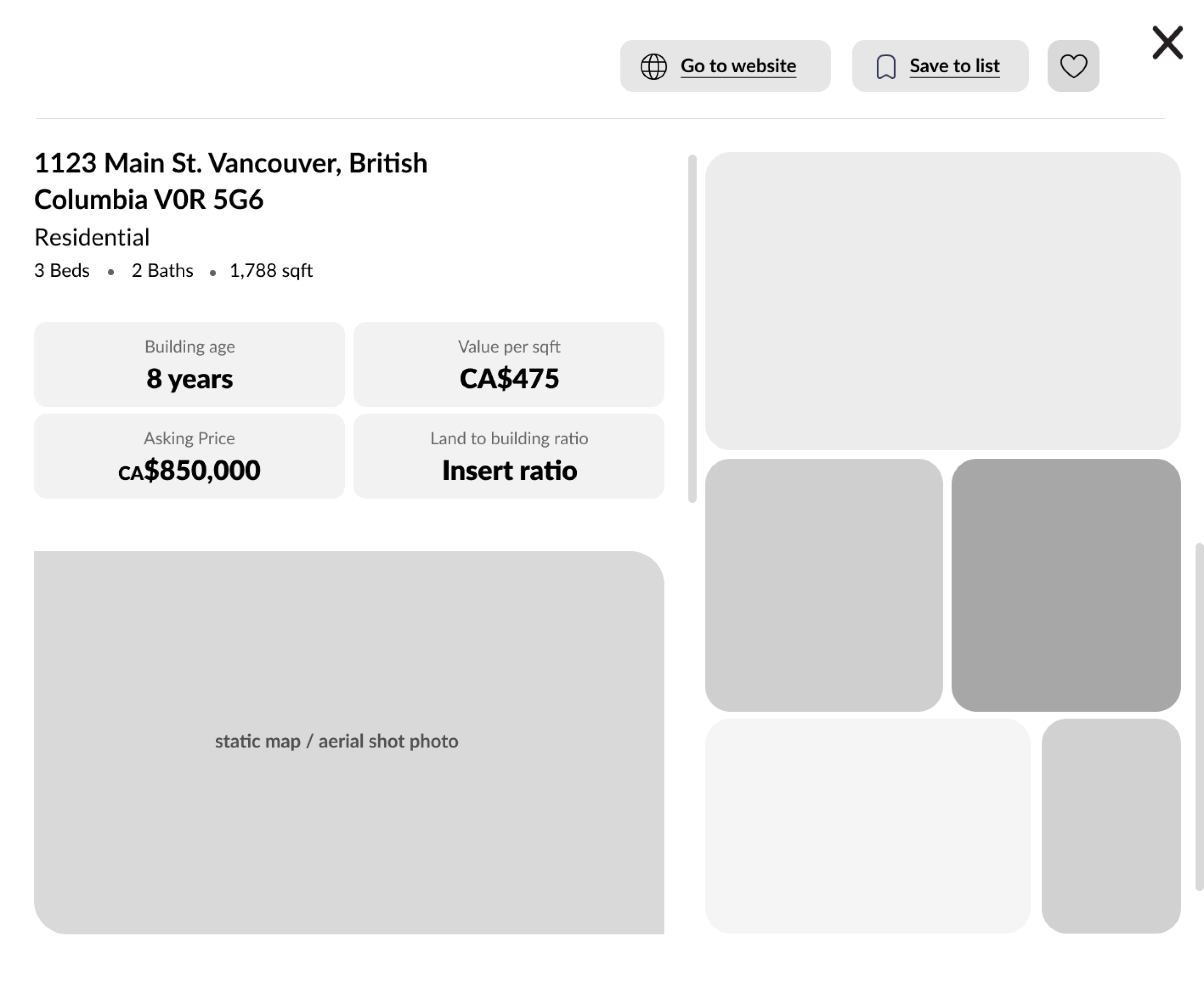The height and width of the screenshot is (983, 1204).
Task: Click the Residential property type label
Action: pyautogui.click(x=92, y=237)
